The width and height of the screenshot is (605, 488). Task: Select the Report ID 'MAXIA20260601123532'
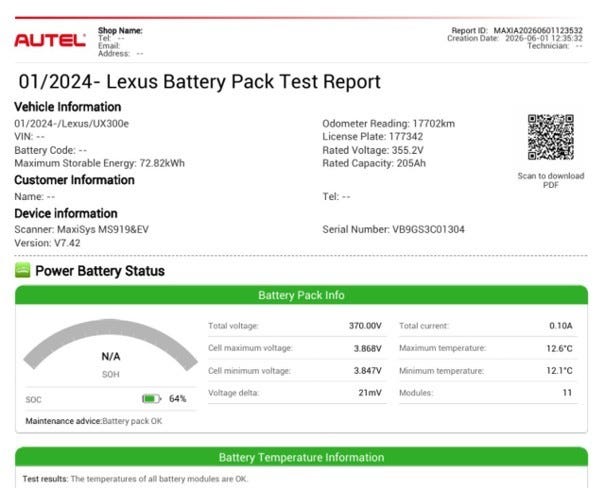pyautogui.click(x=538, y=30)
